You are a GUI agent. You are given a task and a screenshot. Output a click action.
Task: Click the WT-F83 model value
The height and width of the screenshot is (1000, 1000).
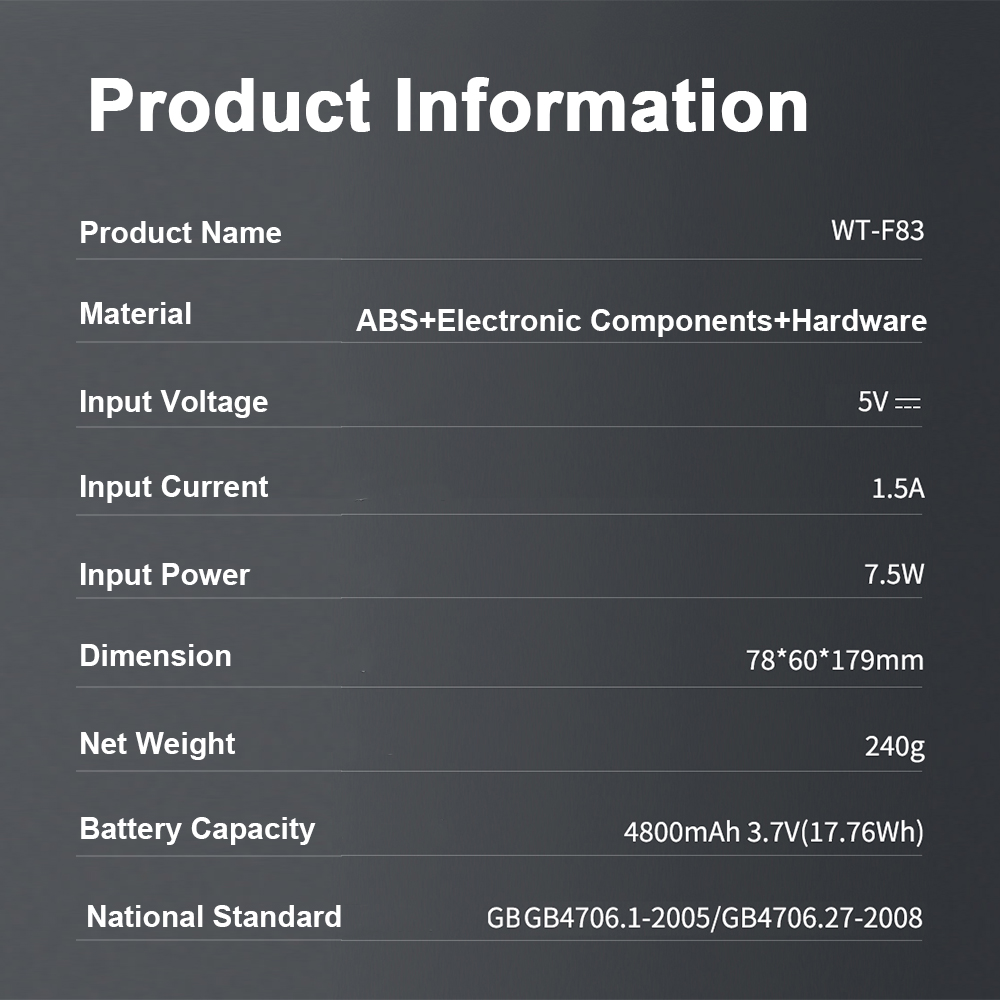click(877, 231)
